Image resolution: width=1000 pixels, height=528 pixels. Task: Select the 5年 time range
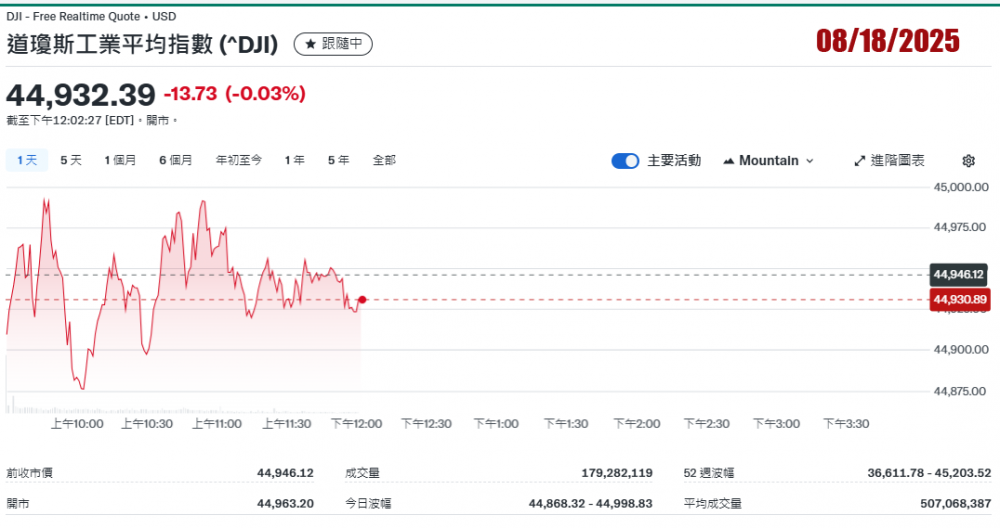tap(338, 160)
